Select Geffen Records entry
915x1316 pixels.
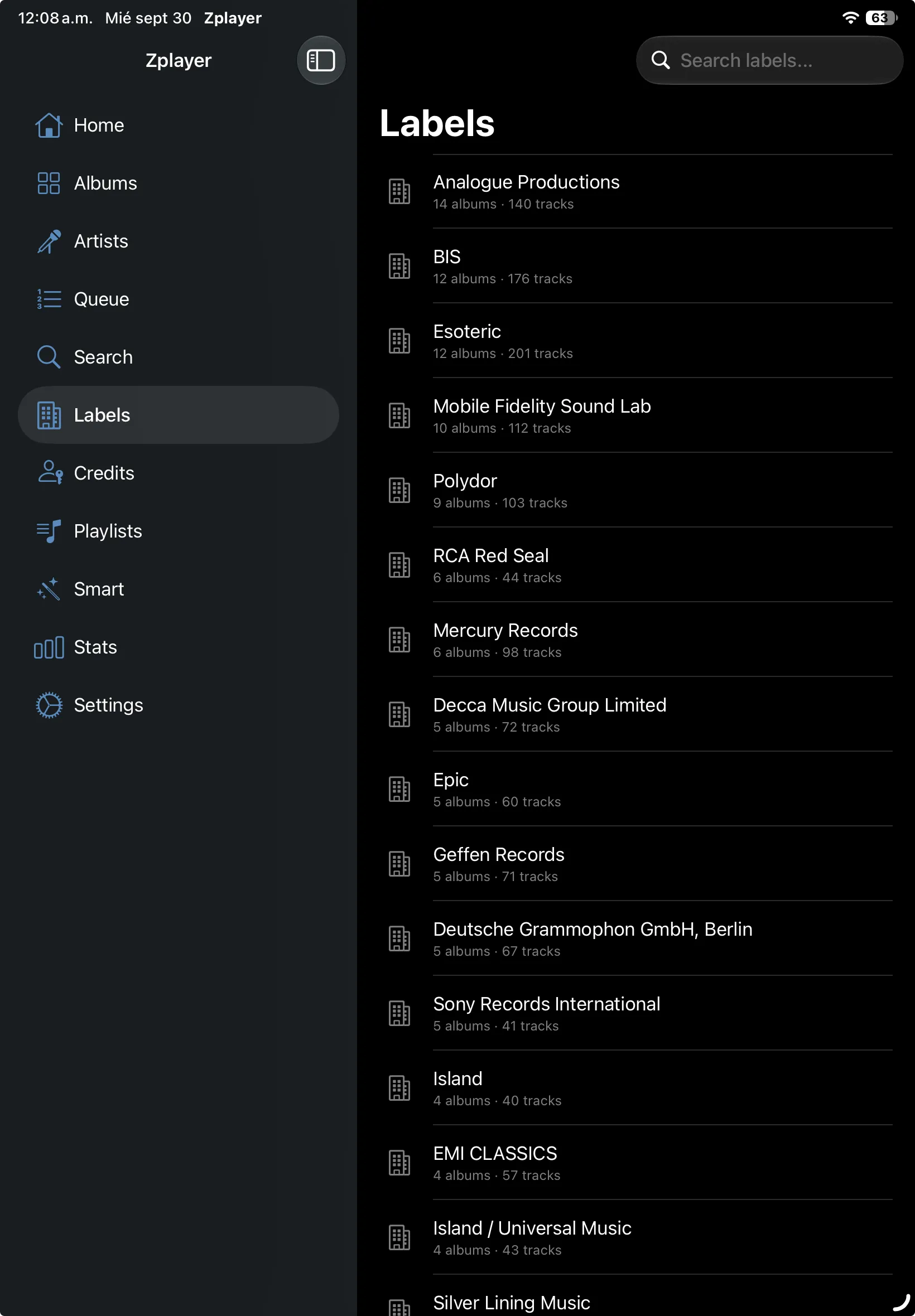(x=636, y=863)
